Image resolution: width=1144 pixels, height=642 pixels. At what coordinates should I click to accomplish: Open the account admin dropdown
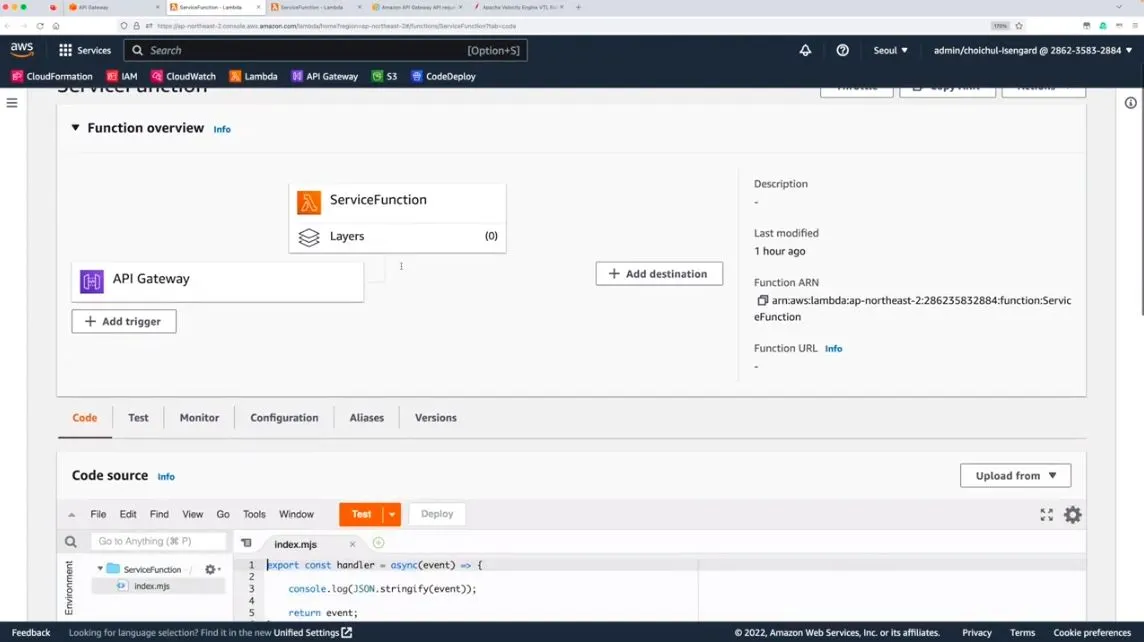point(1032,50)
